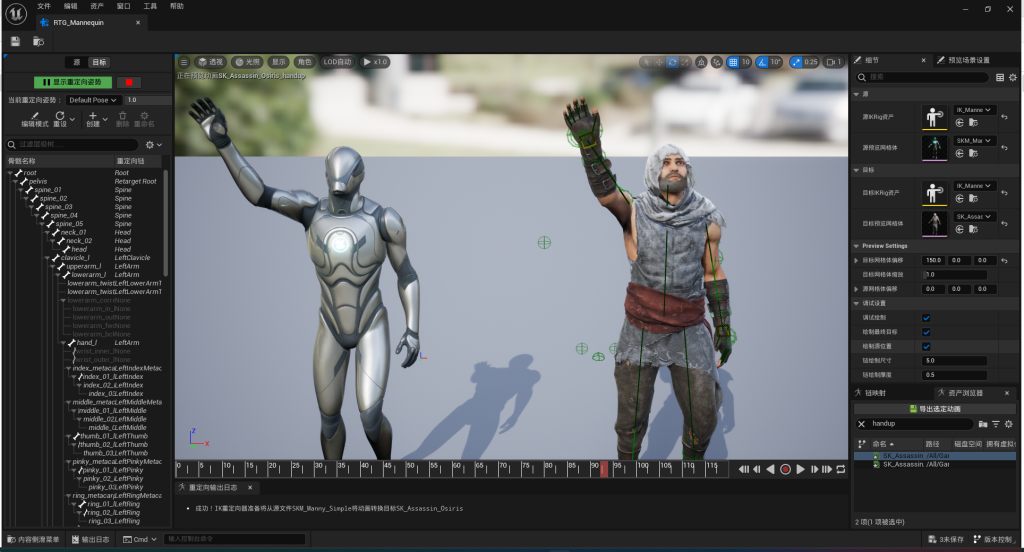Reset 源IKRig资产 to default arrow
This screenshot has height=552, width=1024.
(x=1004, y=117)
